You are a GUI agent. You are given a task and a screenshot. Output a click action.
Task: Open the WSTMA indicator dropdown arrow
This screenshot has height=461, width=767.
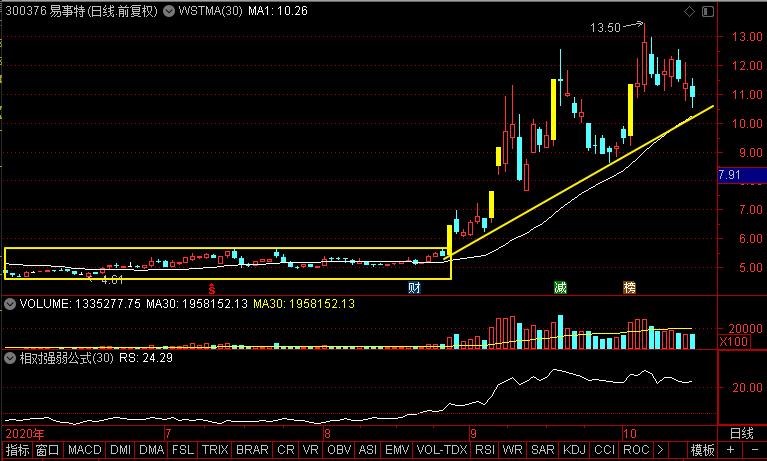[x=169, y=11]
